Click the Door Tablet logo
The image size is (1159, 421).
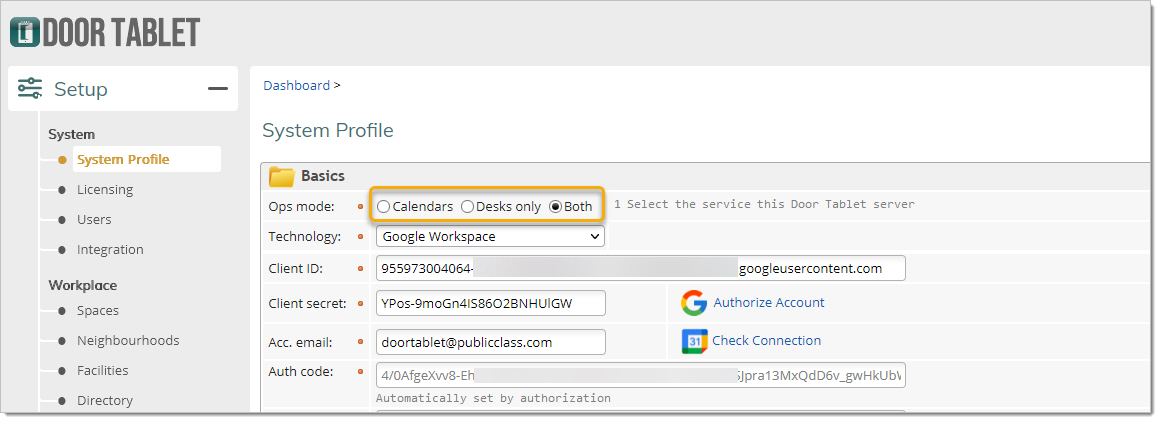click(x=105, y=33)
